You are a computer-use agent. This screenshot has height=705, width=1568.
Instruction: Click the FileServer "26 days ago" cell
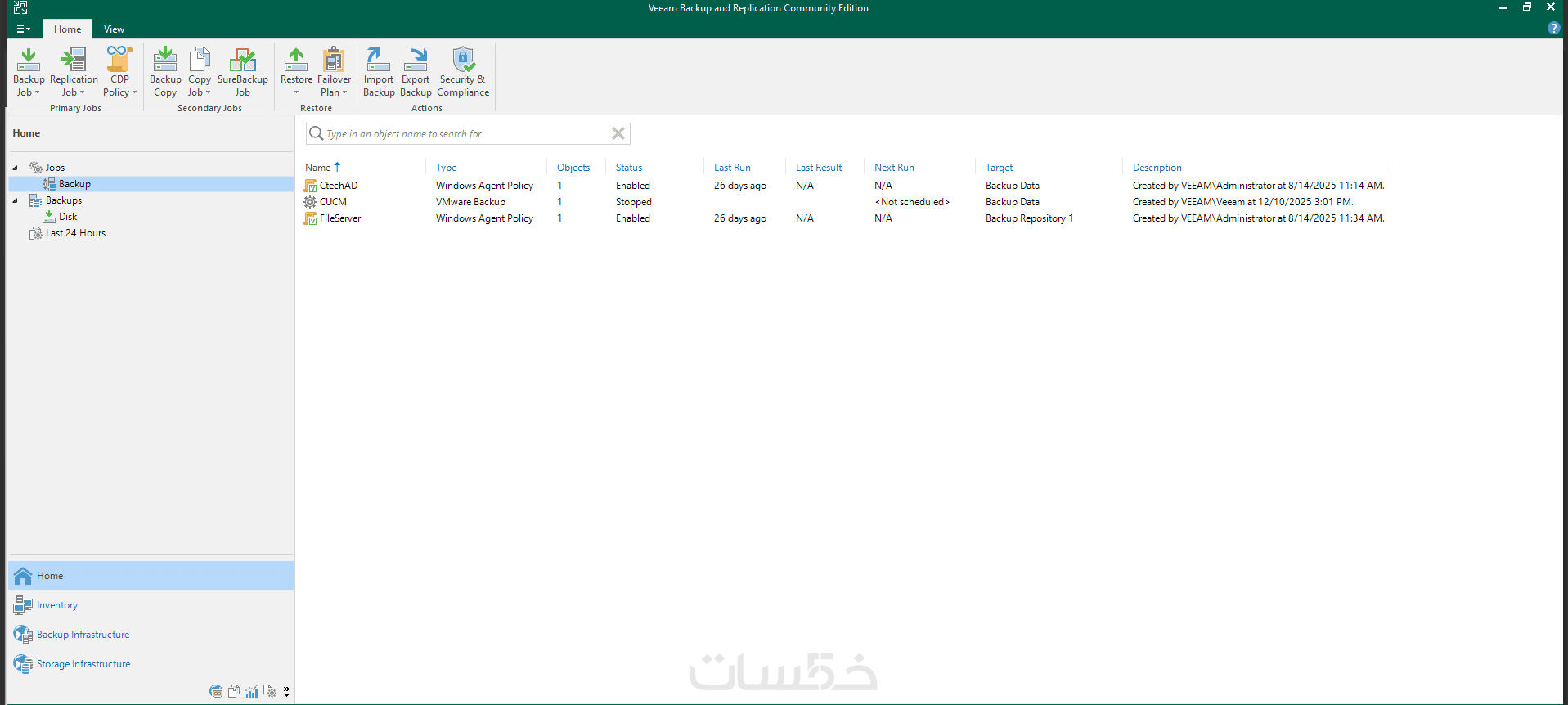tap(739, 218)
